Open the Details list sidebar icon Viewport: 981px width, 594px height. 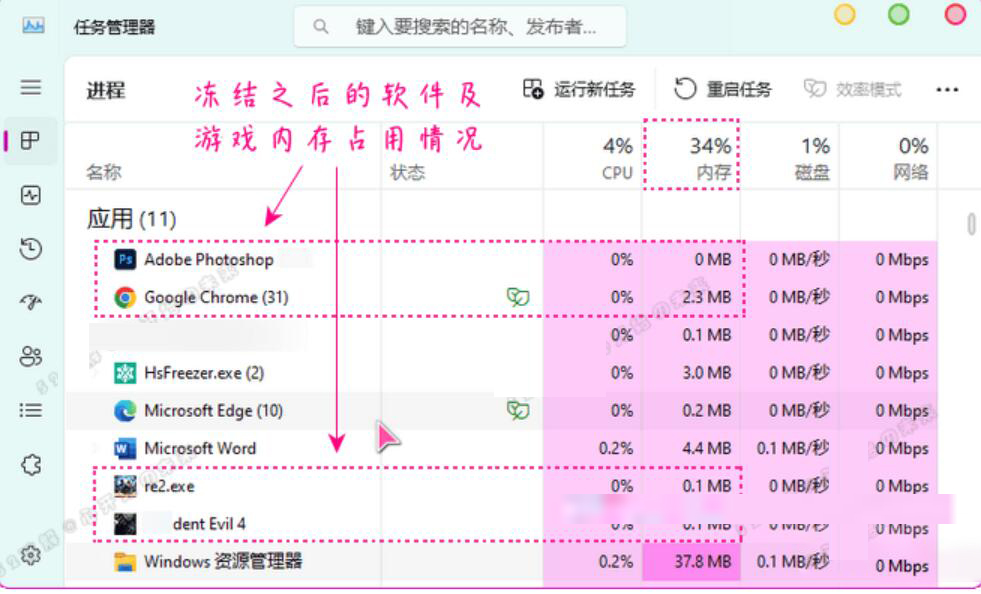point(31,410)
